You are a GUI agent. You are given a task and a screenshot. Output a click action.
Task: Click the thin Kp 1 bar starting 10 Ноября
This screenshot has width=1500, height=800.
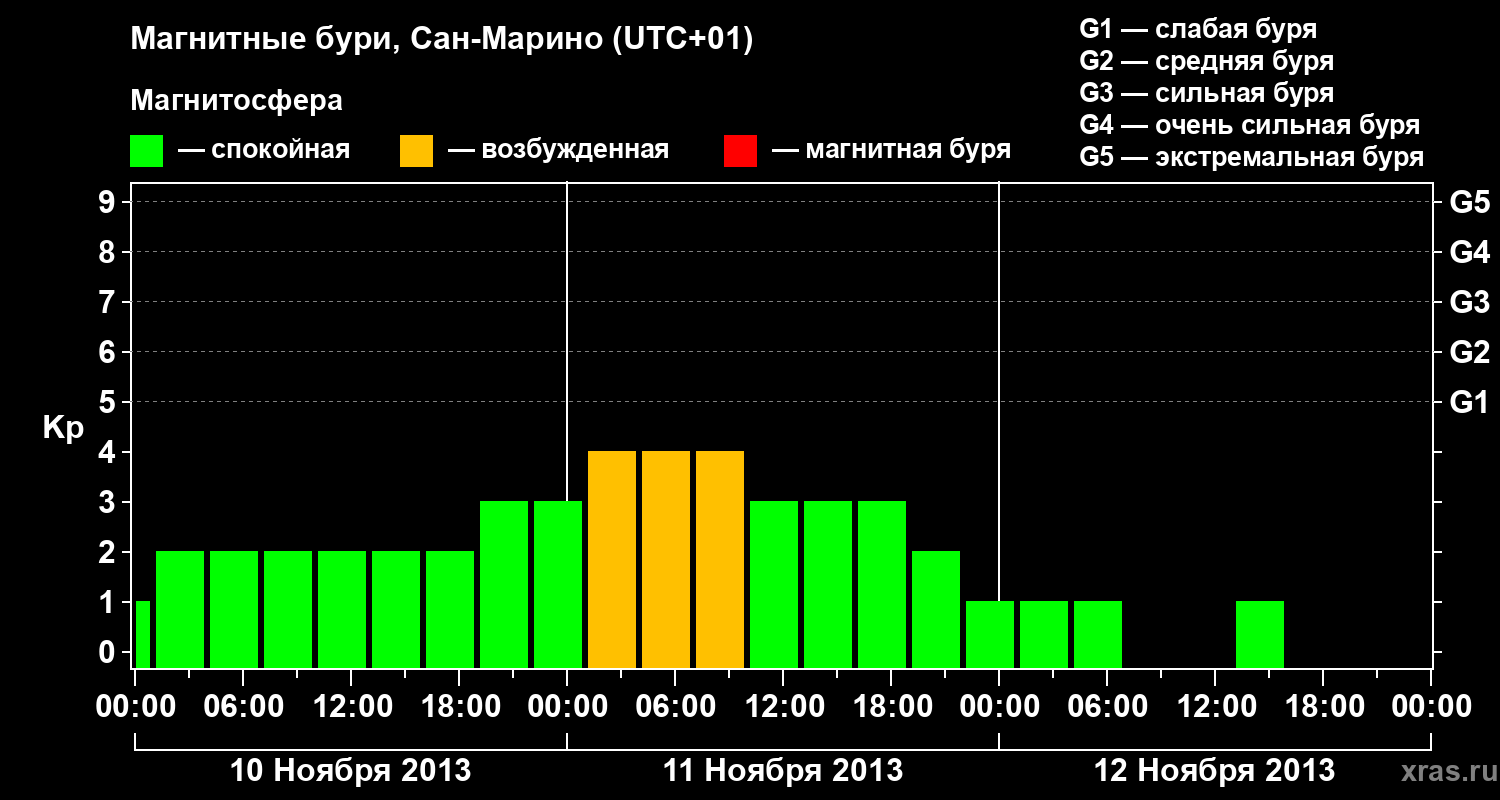click(142, 634)
